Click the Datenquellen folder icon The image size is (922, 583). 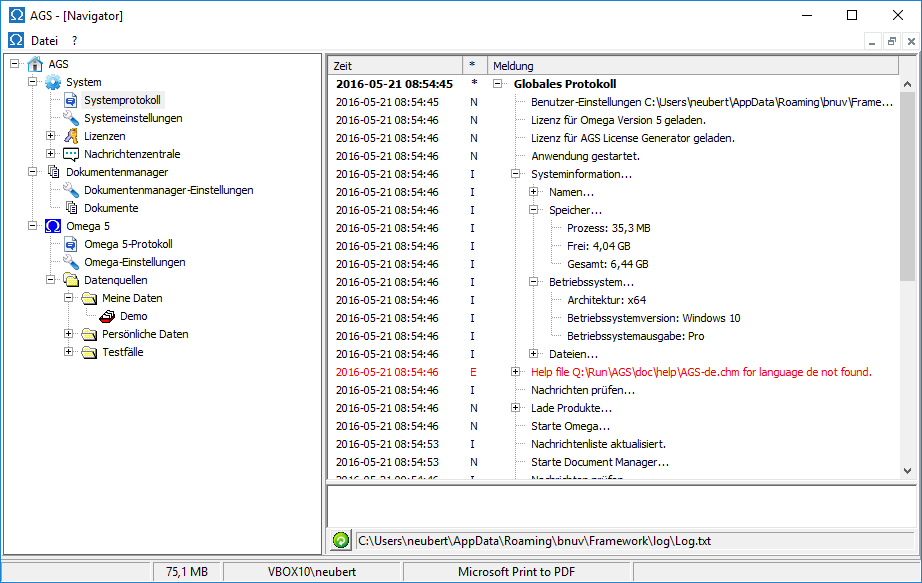point(71,280)
